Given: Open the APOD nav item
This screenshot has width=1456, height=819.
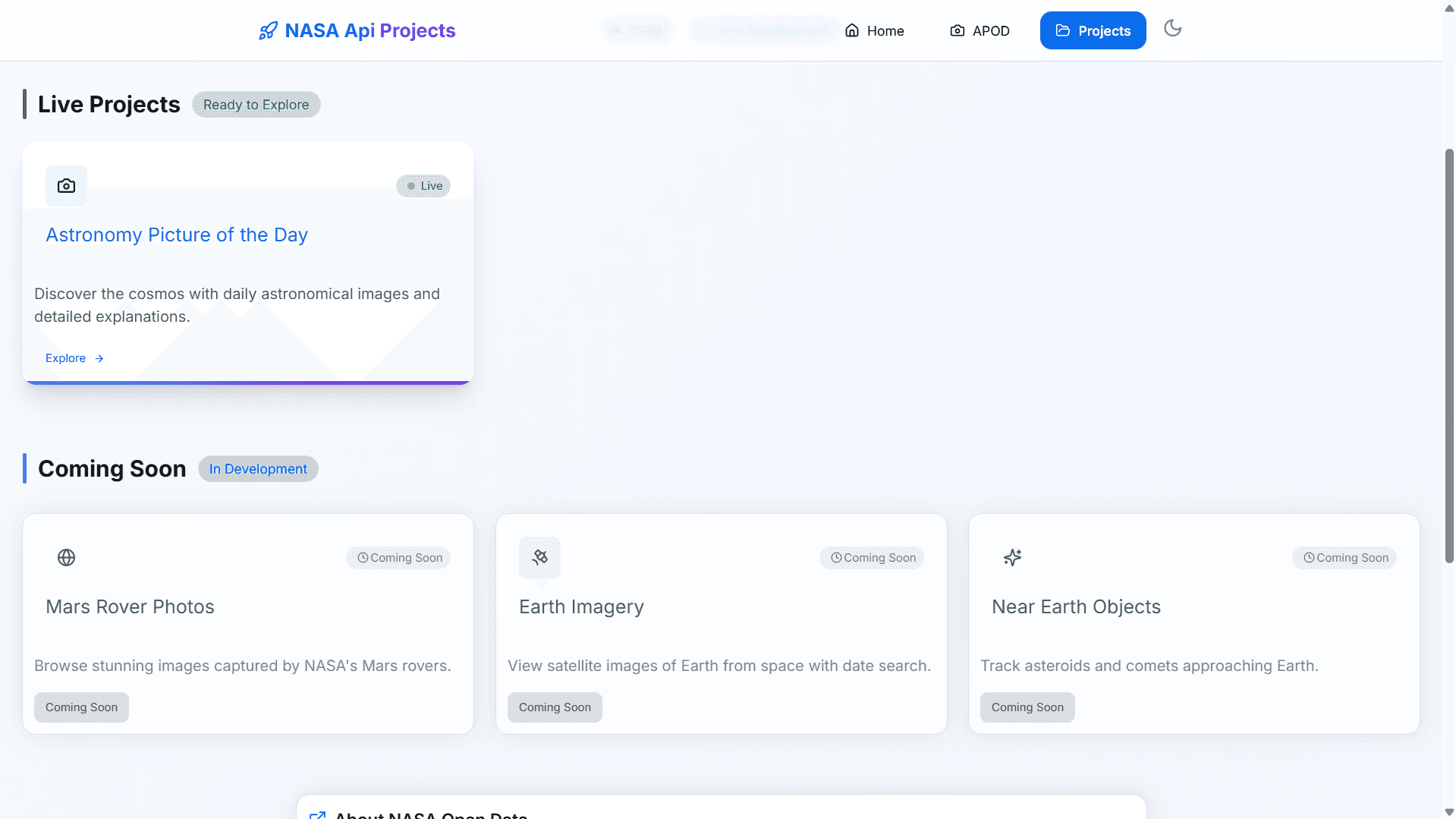Looking at the screenshot, I should [980, 30].
